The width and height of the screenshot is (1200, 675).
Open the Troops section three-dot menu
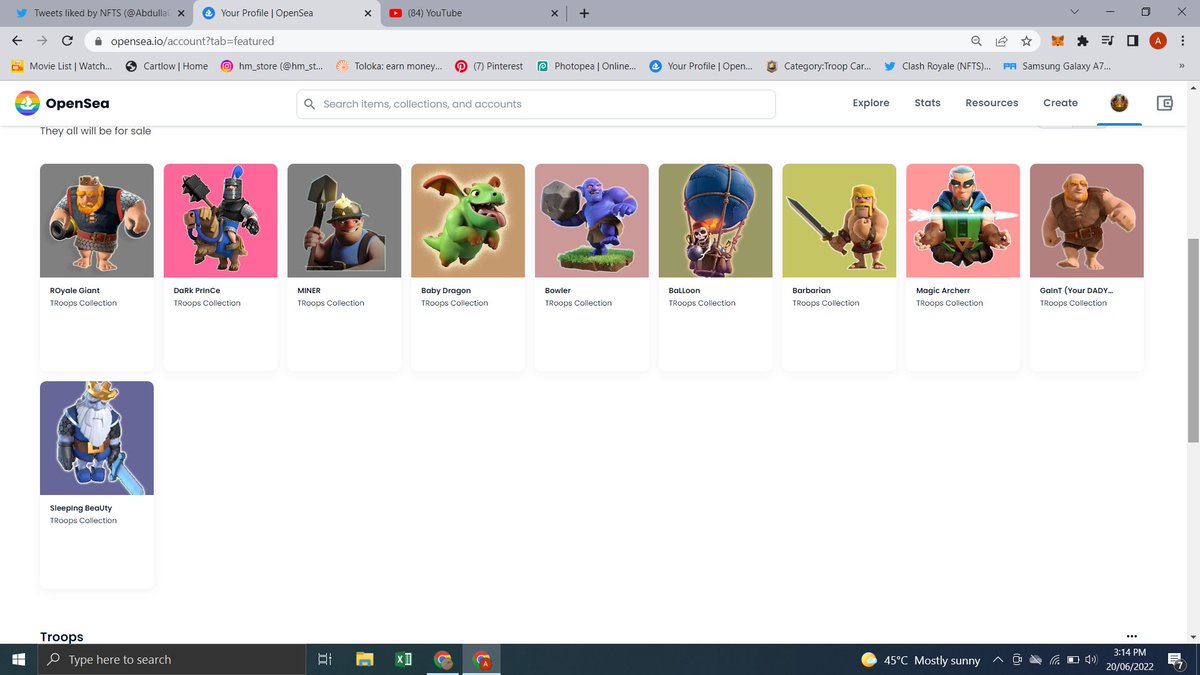coord(1132,636)
